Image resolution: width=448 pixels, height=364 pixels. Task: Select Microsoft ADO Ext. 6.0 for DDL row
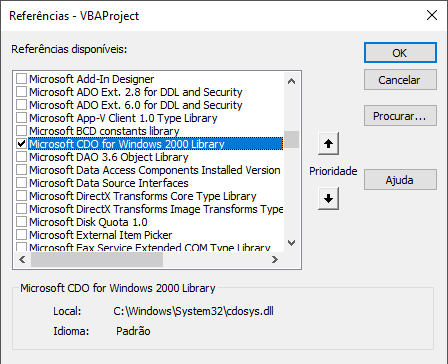(136, 105)
